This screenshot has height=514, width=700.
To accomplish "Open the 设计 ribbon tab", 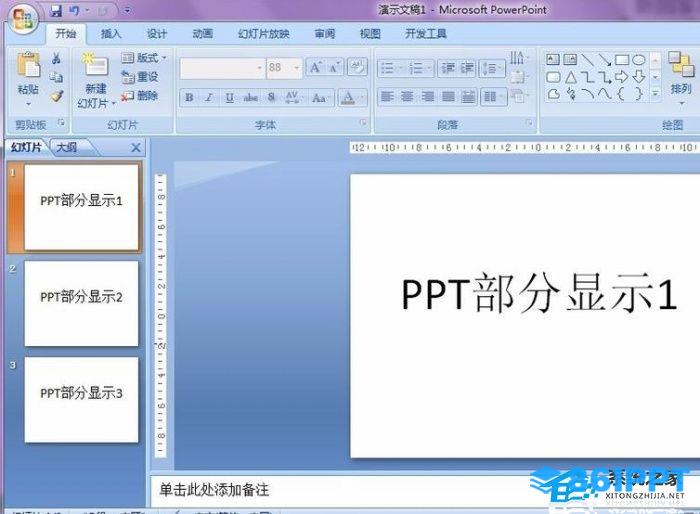I will click(157, 33).
